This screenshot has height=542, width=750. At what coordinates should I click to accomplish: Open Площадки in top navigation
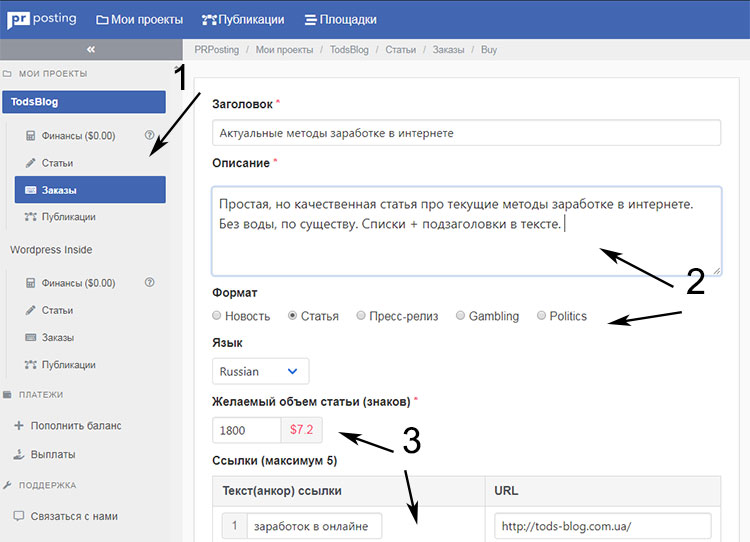click(x=341, y=19)
